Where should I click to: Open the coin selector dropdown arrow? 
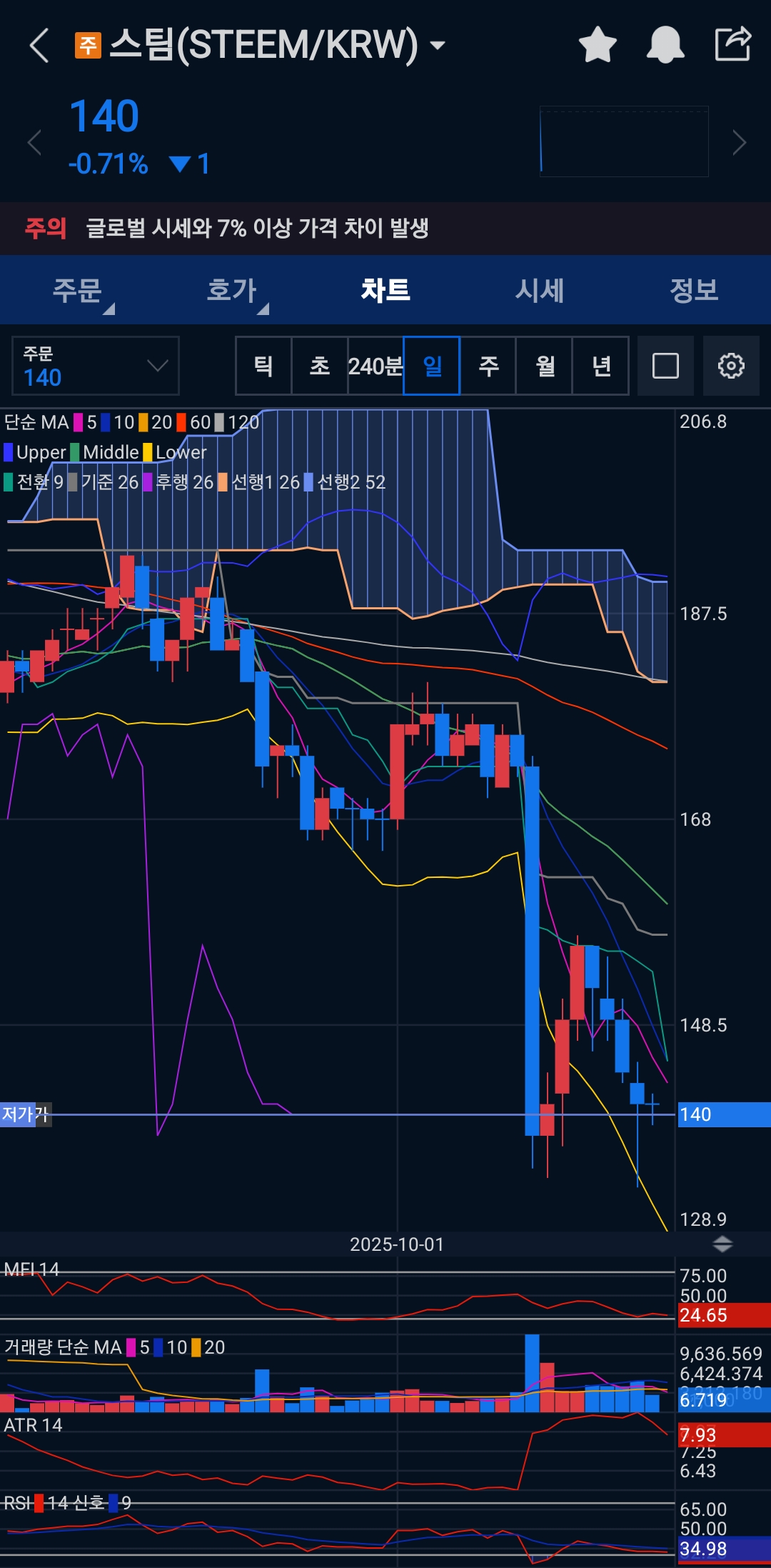click(x=438, y=46)
